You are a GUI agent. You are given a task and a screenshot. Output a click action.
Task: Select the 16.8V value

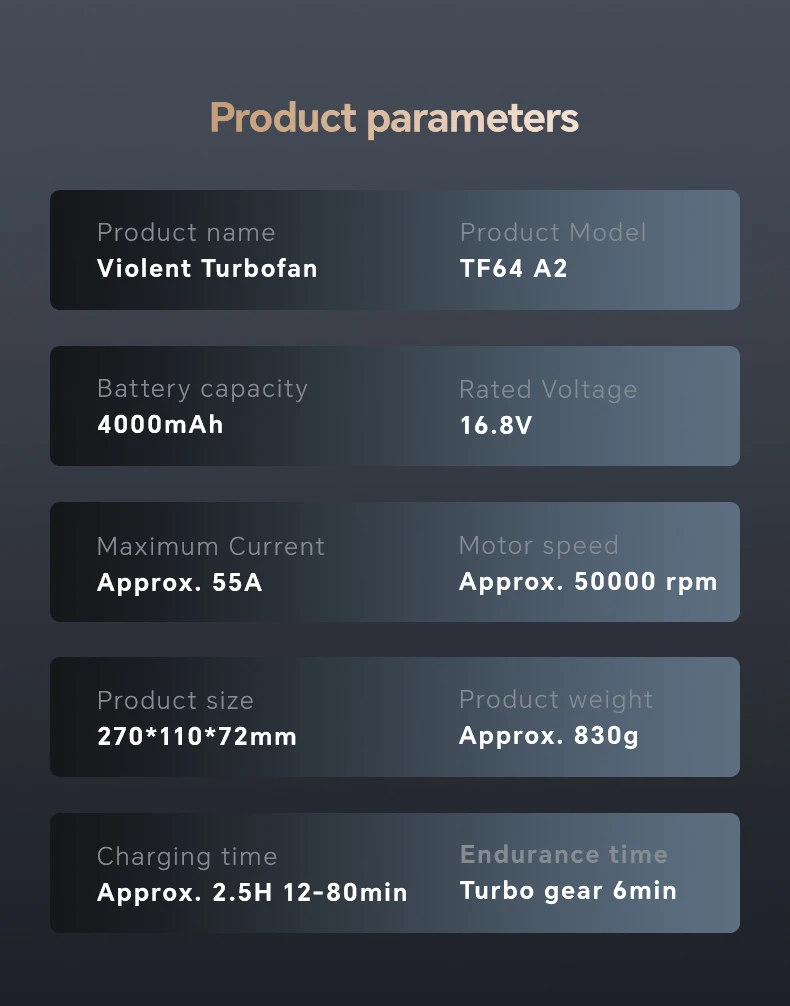click(x=496, y=425)
